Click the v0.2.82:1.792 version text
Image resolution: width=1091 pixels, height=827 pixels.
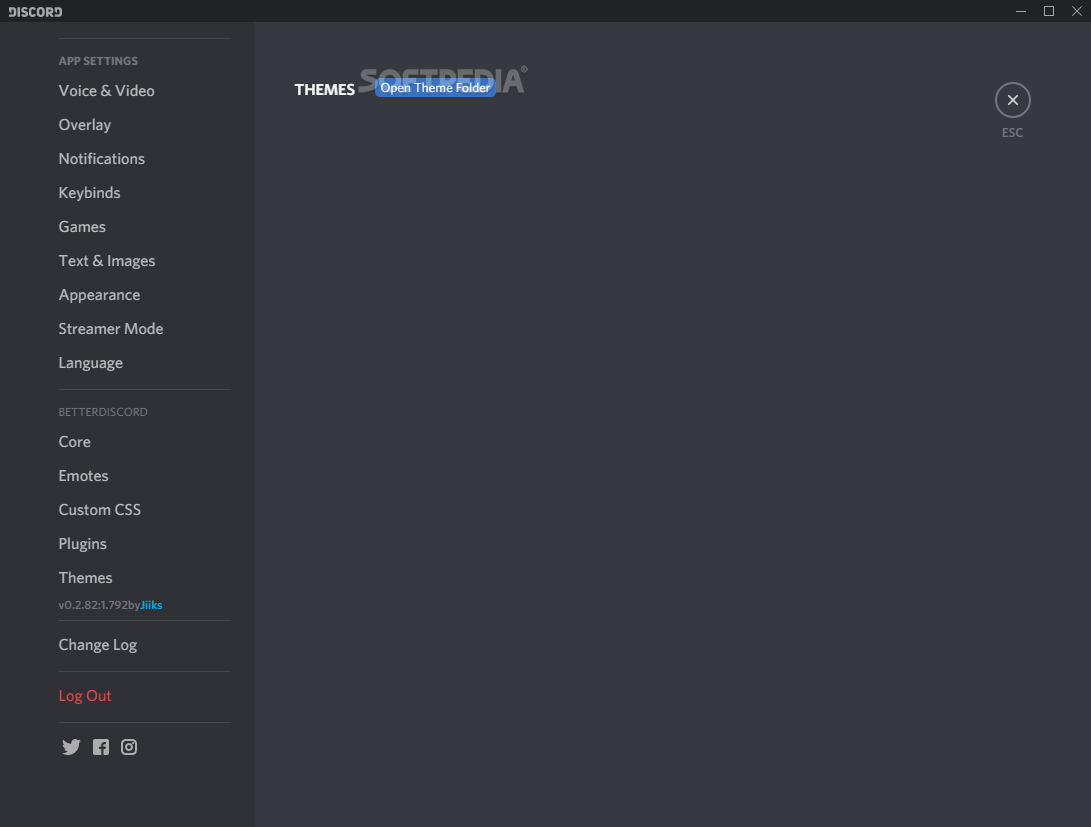pos(93,605)
